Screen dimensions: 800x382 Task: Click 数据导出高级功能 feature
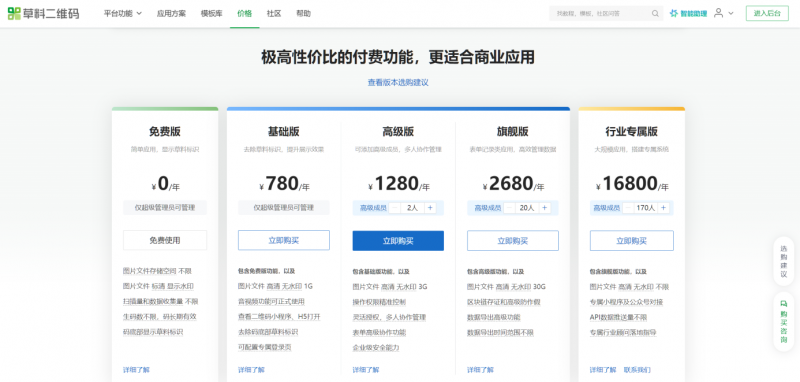click(493, 317)
